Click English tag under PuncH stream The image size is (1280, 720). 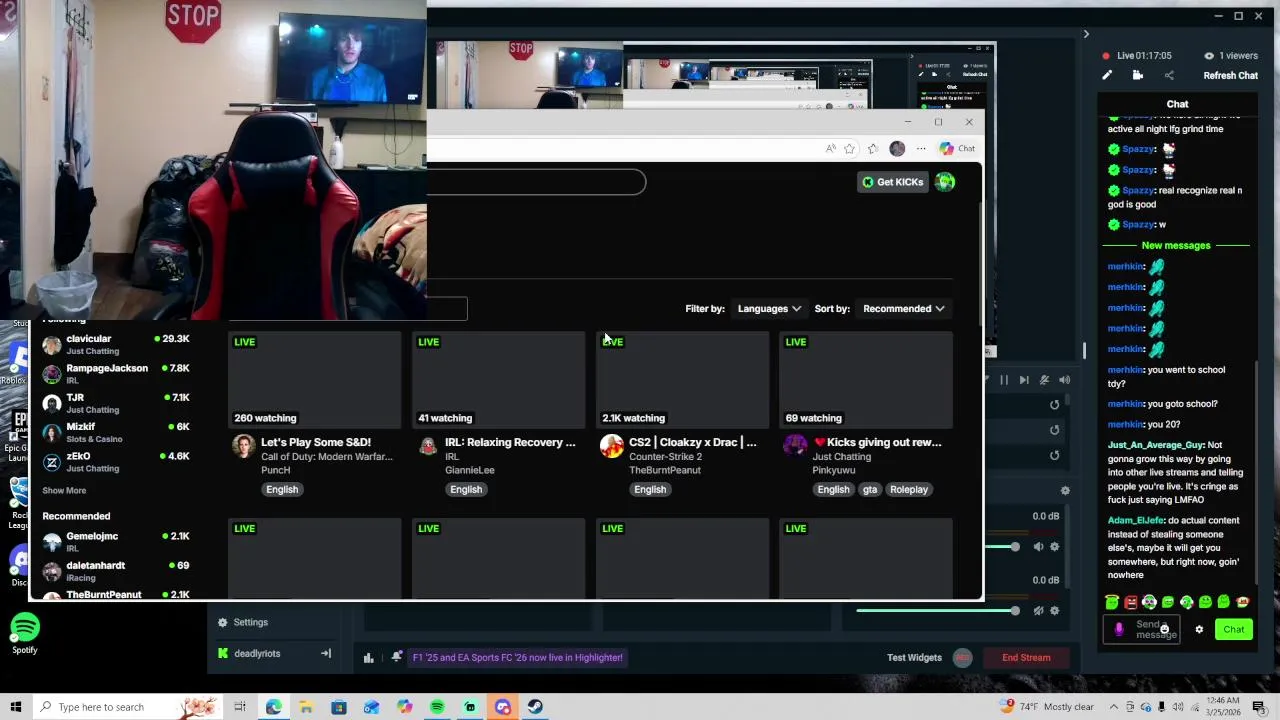point(282,489)
